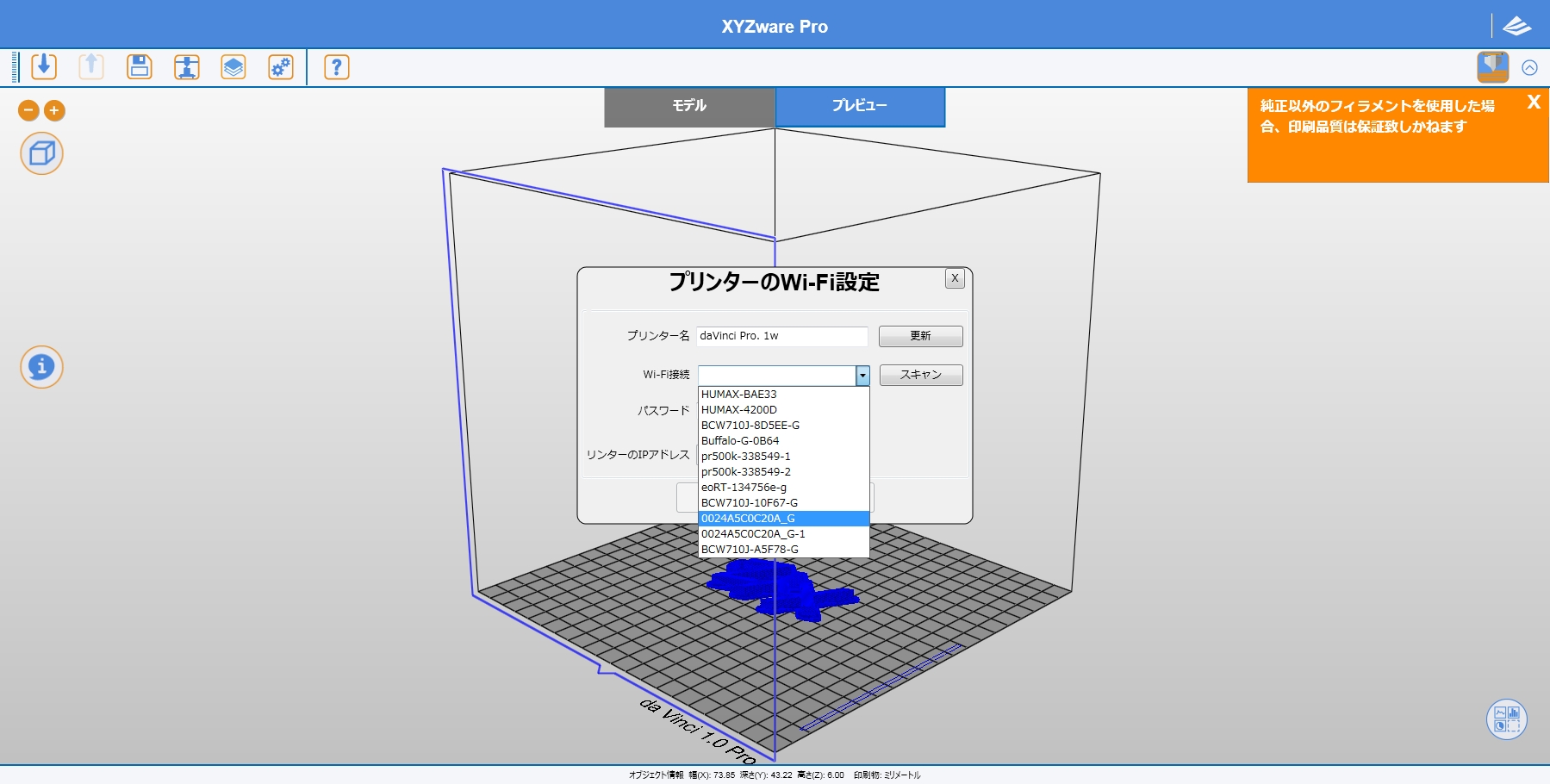
Task: Zoom out with the minus button
Action: (x=28, y=110)
